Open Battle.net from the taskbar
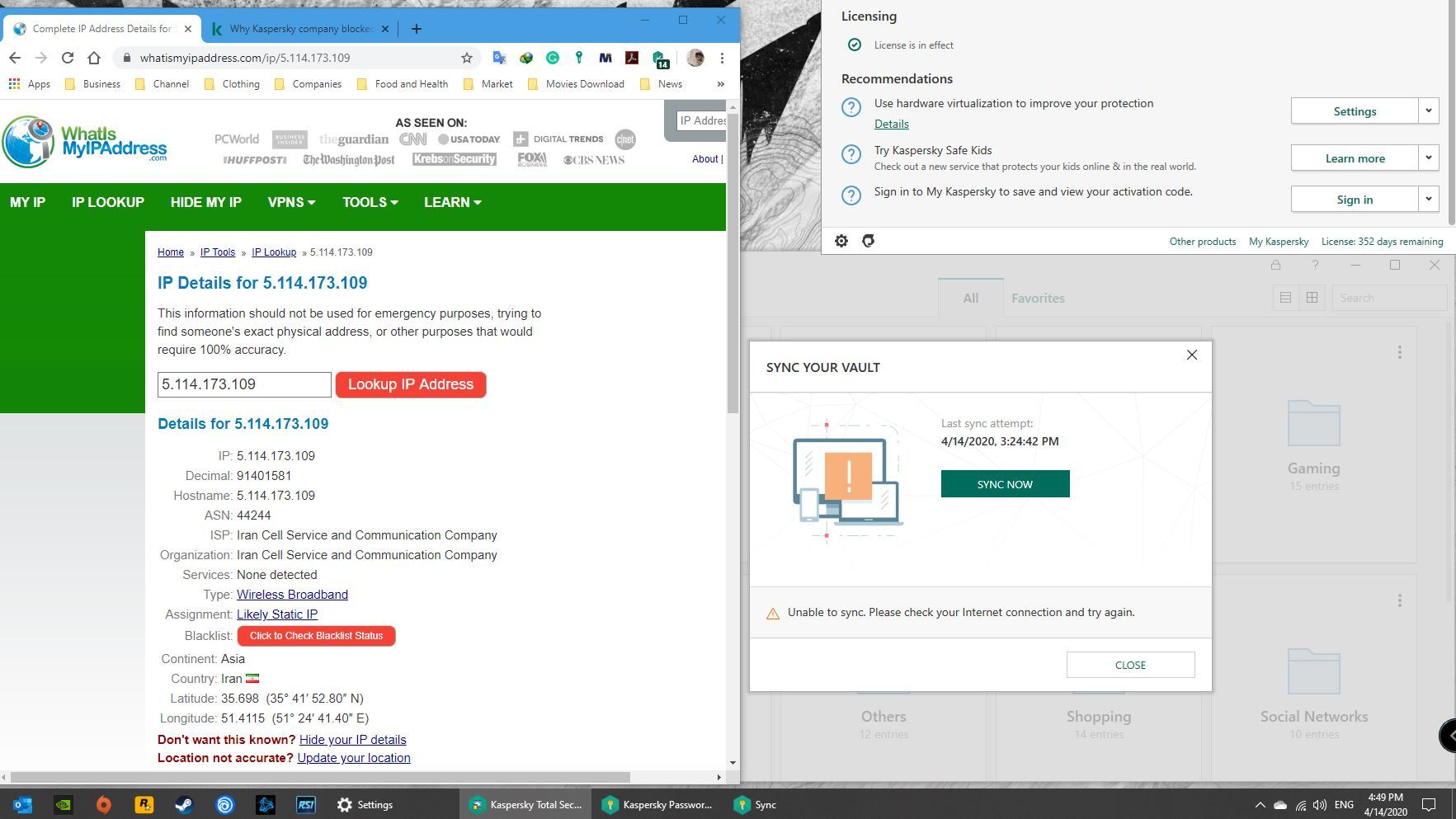The width and height of the screenshot is (1456, 819). click(265, 805)
